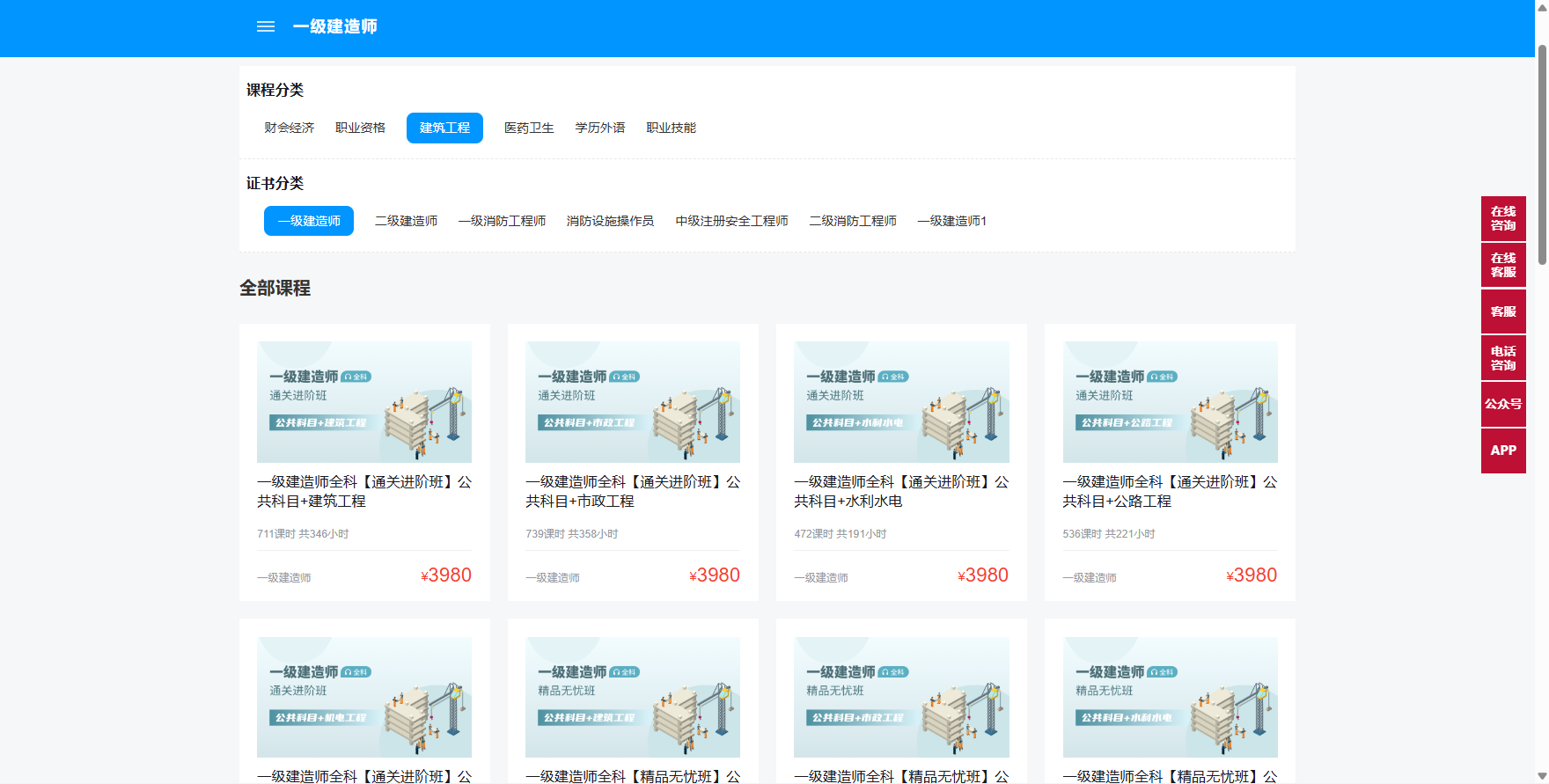Select the 建筑工程 category tab
Viewport: 1549px width, 784px height.
(444, 128)
